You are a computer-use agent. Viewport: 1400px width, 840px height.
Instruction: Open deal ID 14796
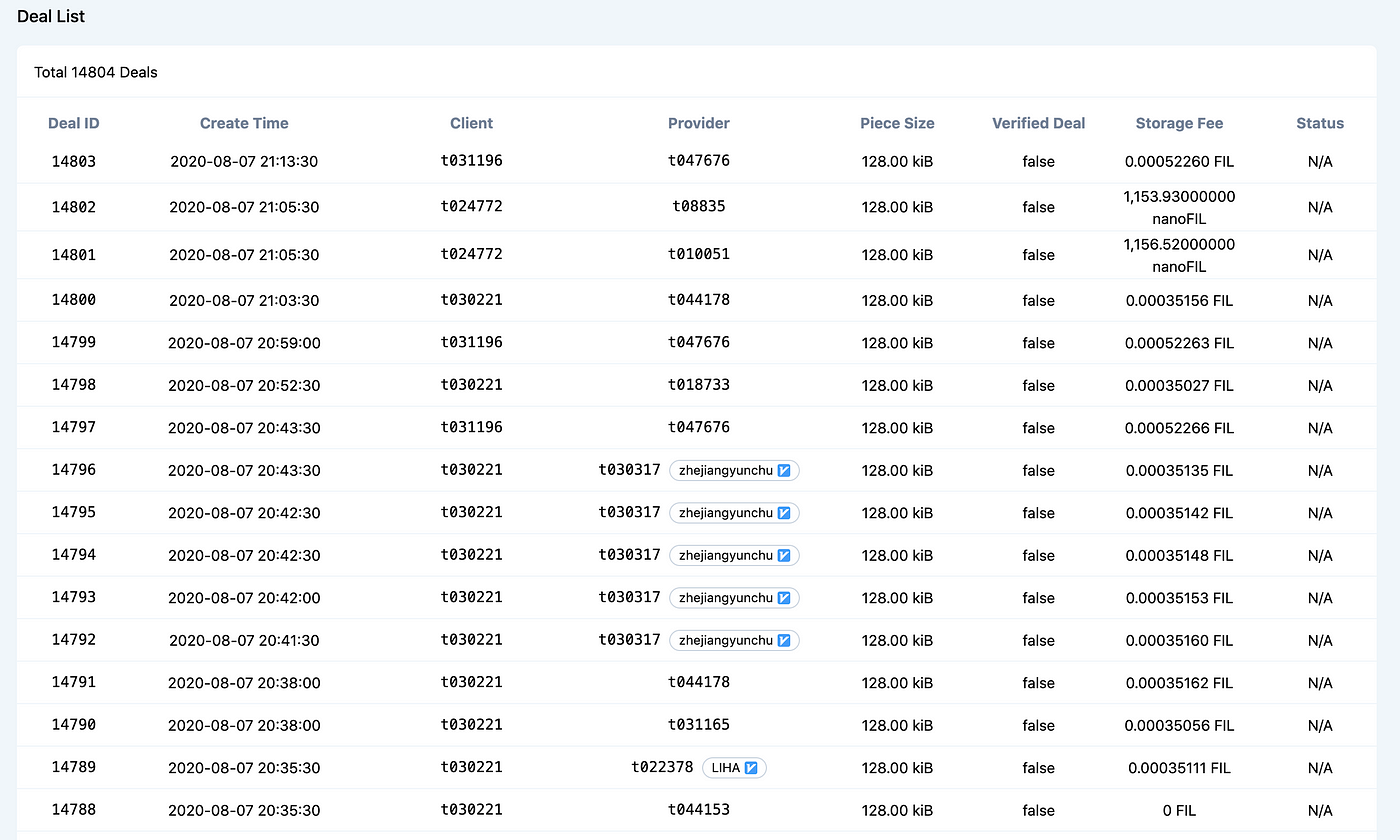74,470
